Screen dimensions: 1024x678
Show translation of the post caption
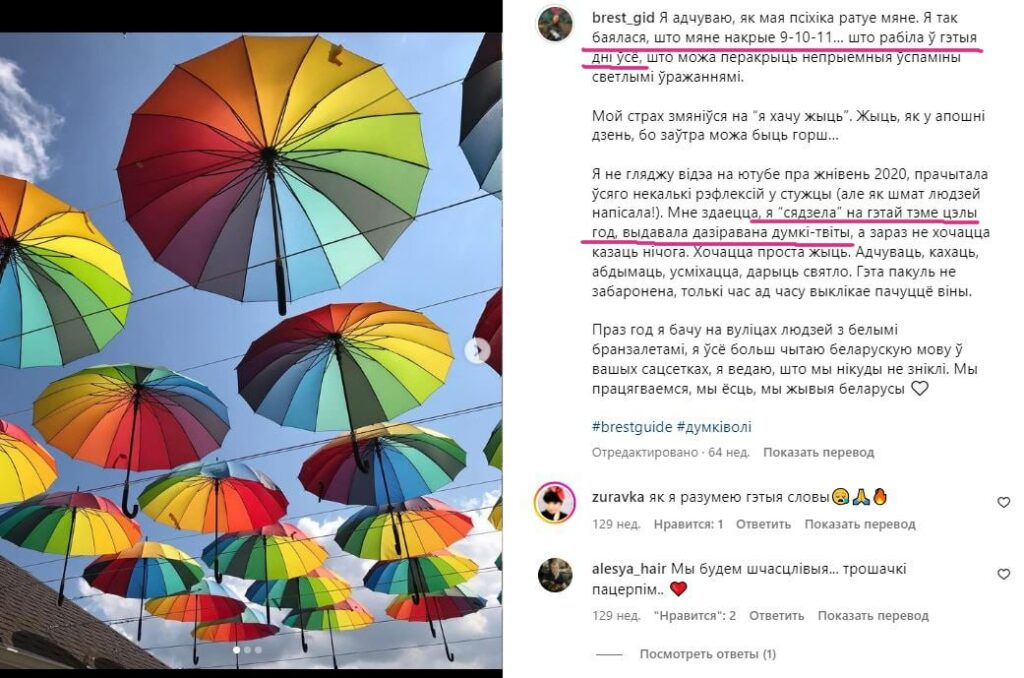click(818, 452)
